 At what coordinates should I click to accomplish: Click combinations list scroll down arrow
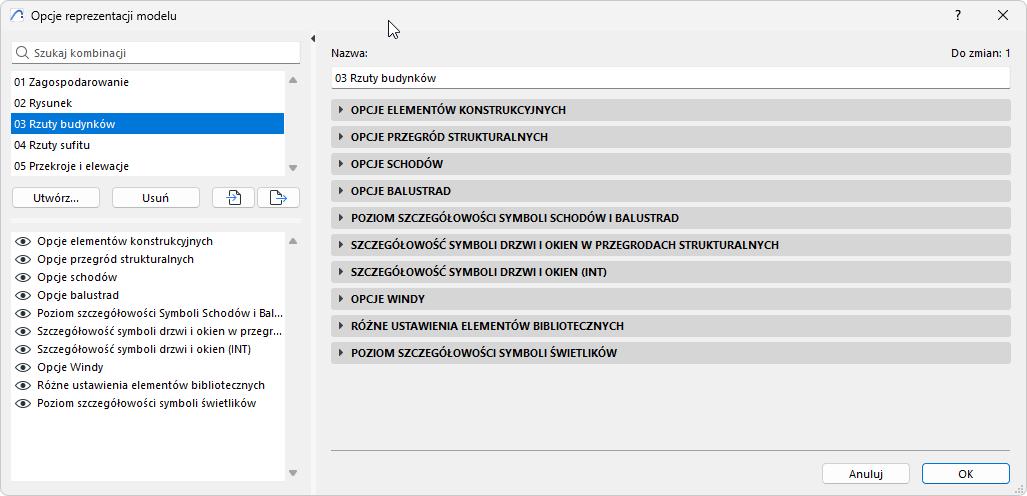(293, 167)
